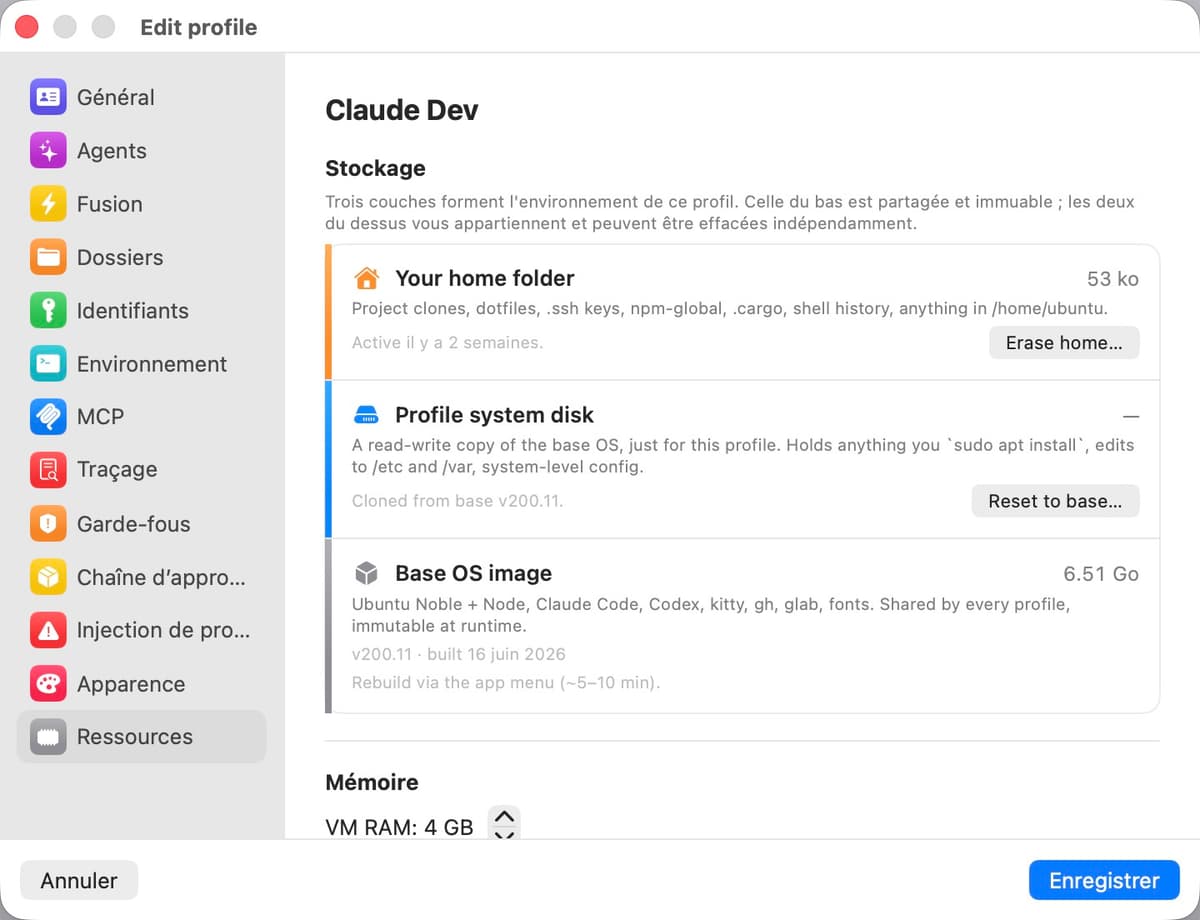The image size is (1200, 920).
Task: Click the Erase home… button
Action: (x=1064, y=342)
